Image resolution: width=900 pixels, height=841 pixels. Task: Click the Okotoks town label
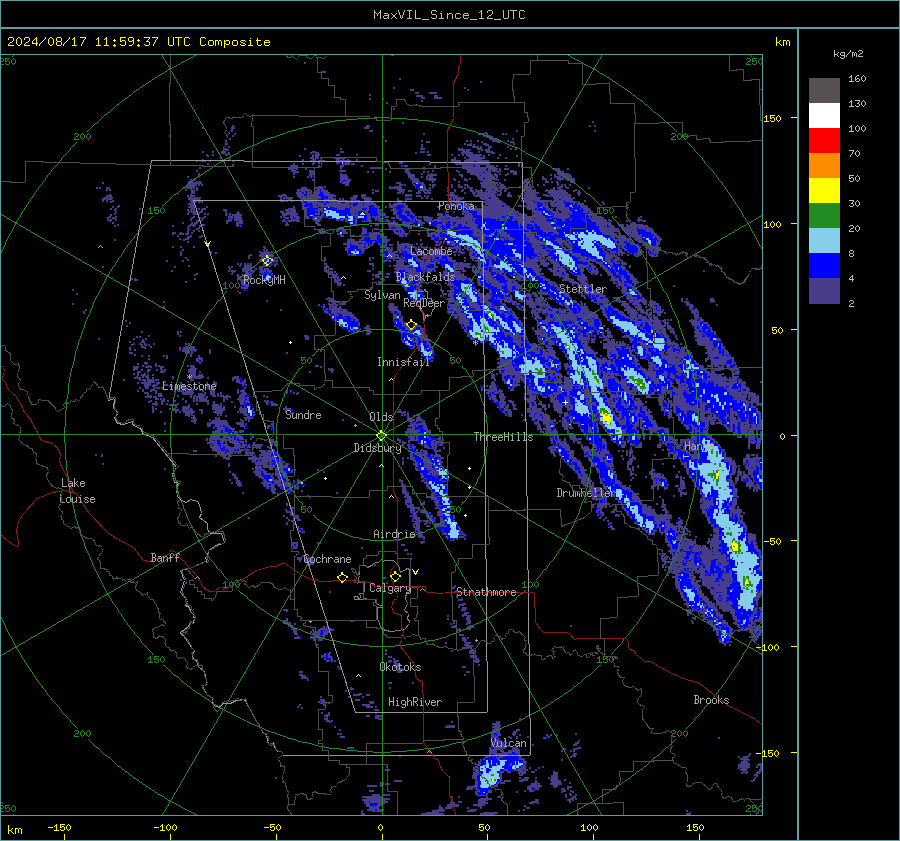(x=400, y=667)
